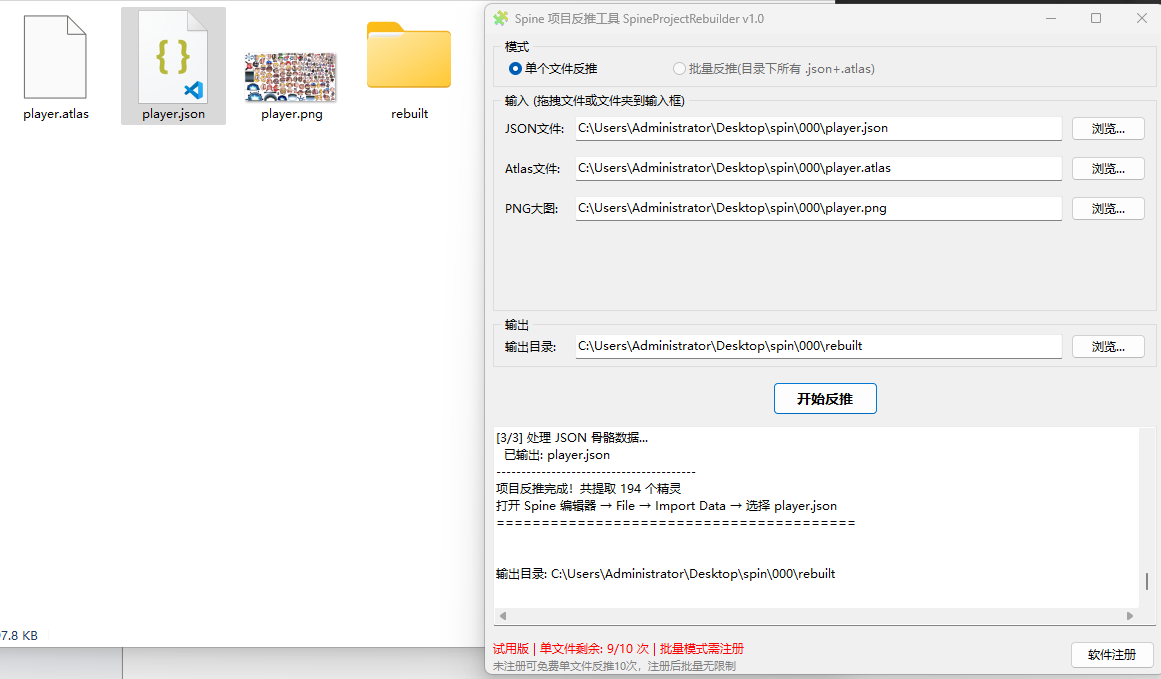This screenshot has width=1161, height=679.
Task: Click the JSON文件 path input field
Action: (x=818, y=128)
